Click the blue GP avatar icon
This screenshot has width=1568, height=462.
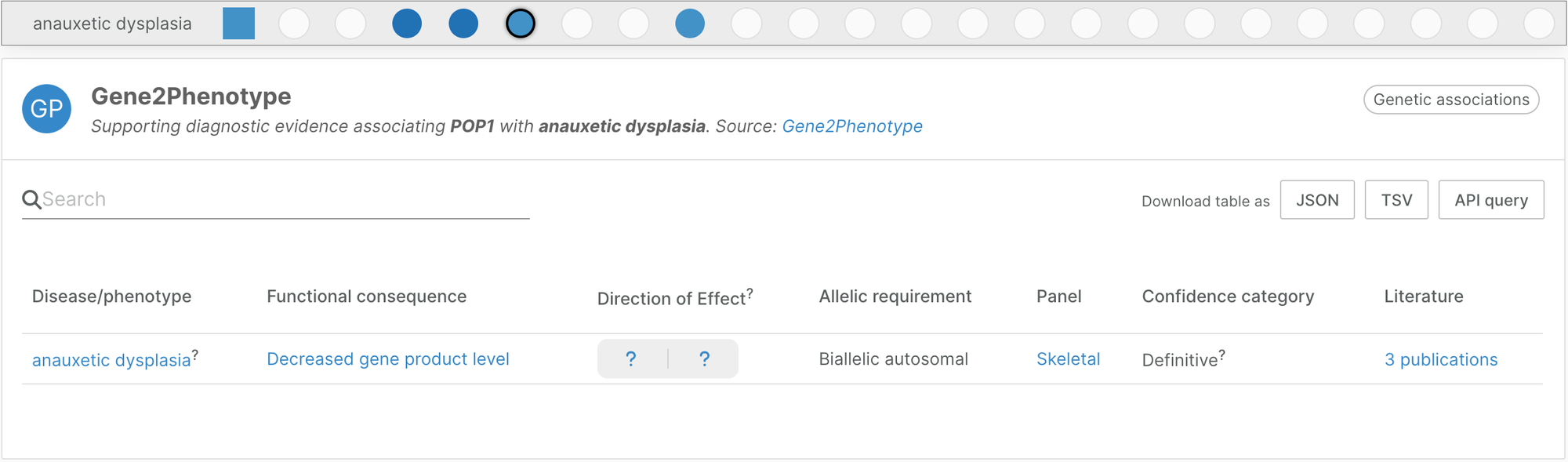[x=46, y=109]
